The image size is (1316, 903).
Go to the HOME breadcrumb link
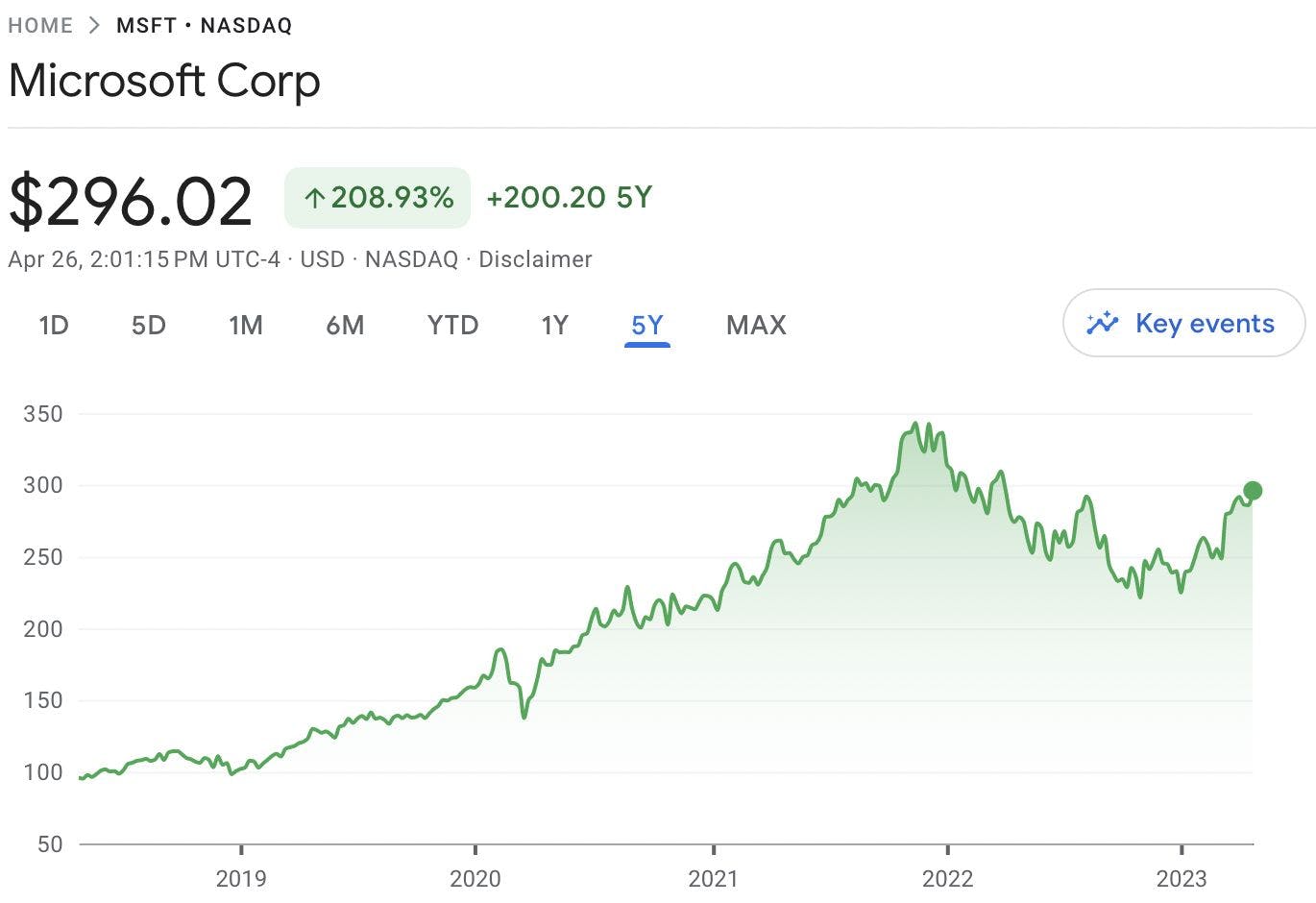point(40,26)
